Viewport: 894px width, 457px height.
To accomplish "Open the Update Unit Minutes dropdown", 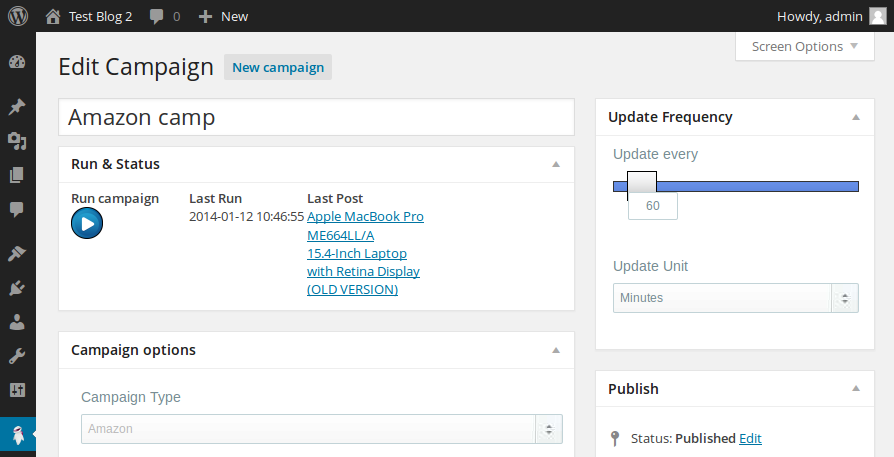I will (x=735, y=298).
